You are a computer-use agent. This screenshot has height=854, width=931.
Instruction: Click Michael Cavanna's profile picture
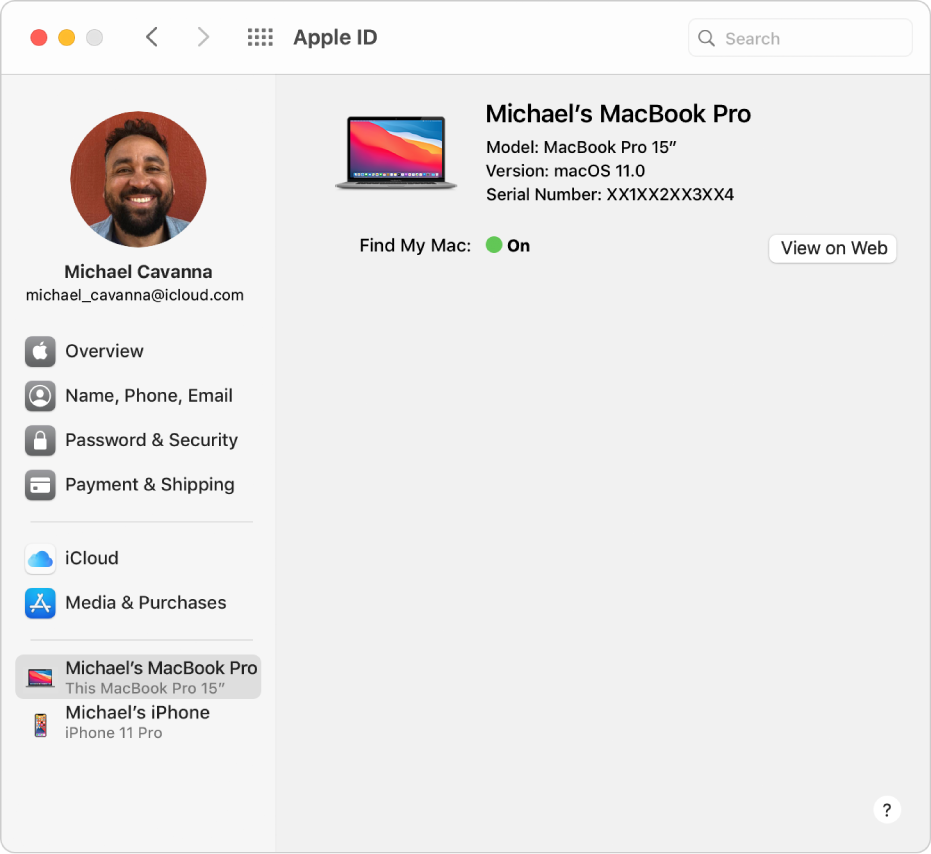[137, 179]
